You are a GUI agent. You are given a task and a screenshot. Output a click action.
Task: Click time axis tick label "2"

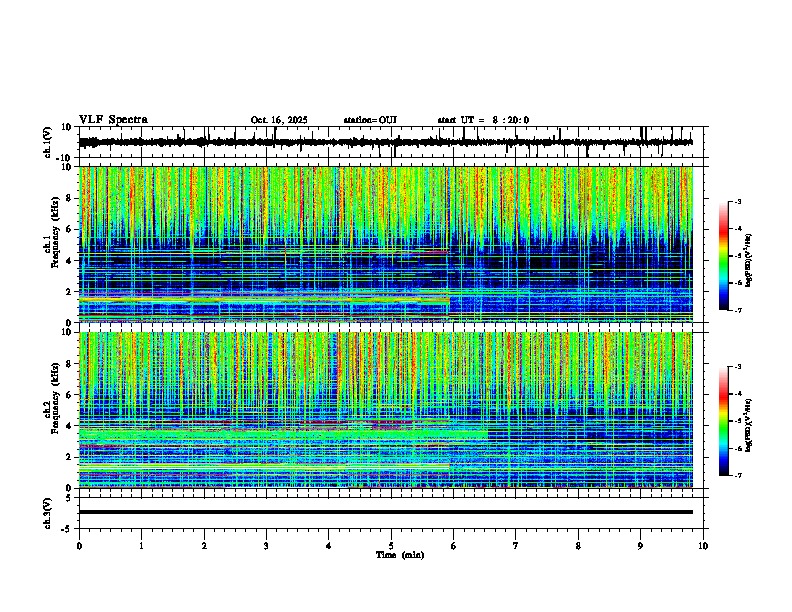point(204,546)
